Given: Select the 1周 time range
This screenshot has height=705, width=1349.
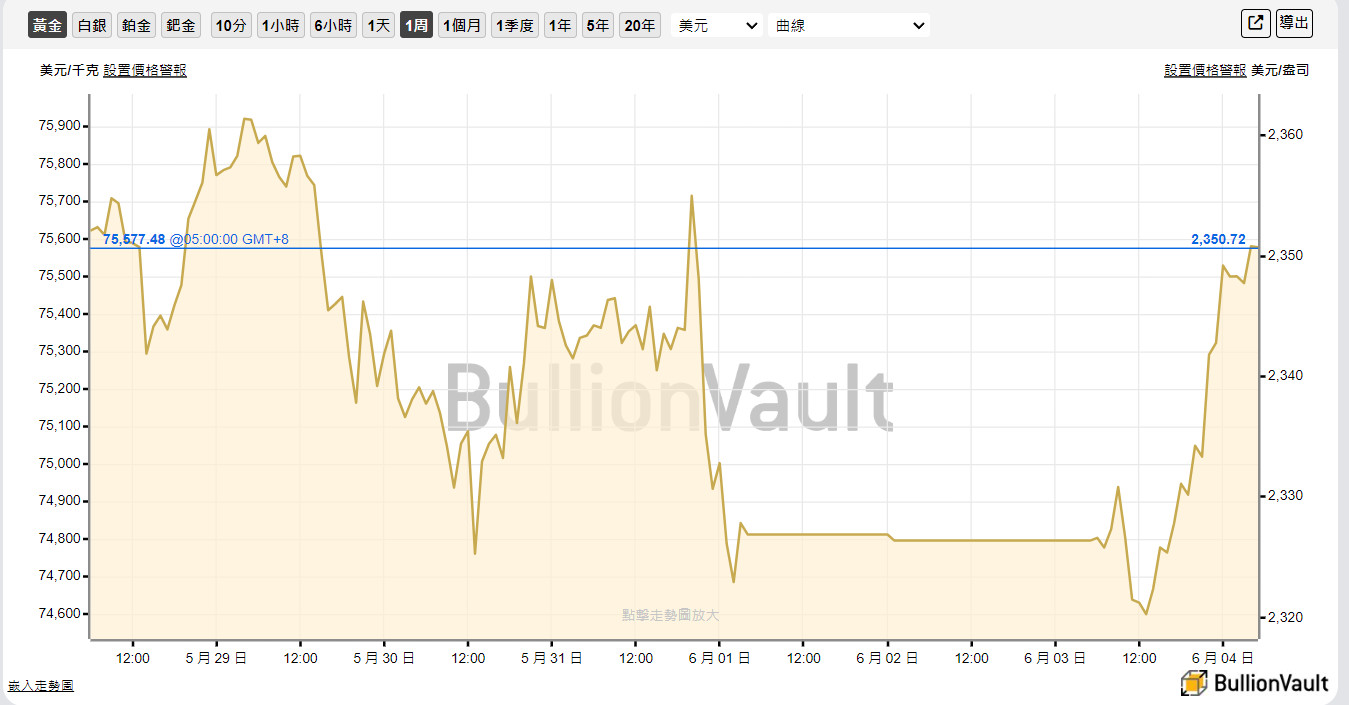Looking at the screenshot, I should pos(416,25).
